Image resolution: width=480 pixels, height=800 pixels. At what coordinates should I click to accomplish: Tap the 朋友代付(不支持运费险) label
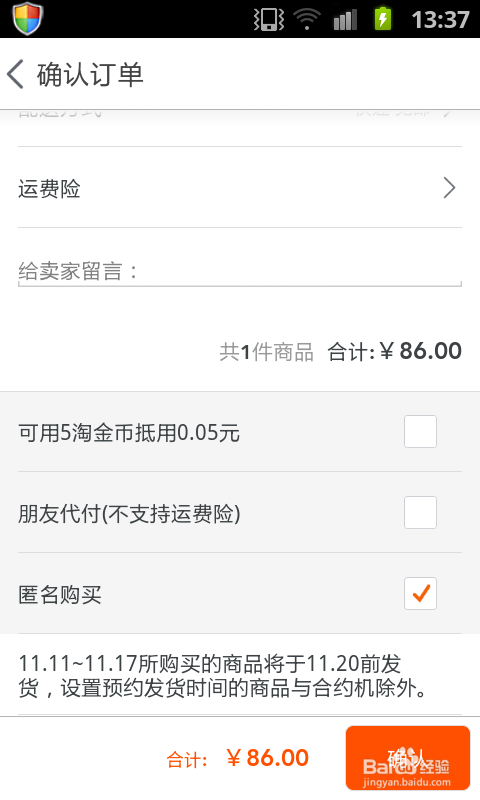pos(130,514)
